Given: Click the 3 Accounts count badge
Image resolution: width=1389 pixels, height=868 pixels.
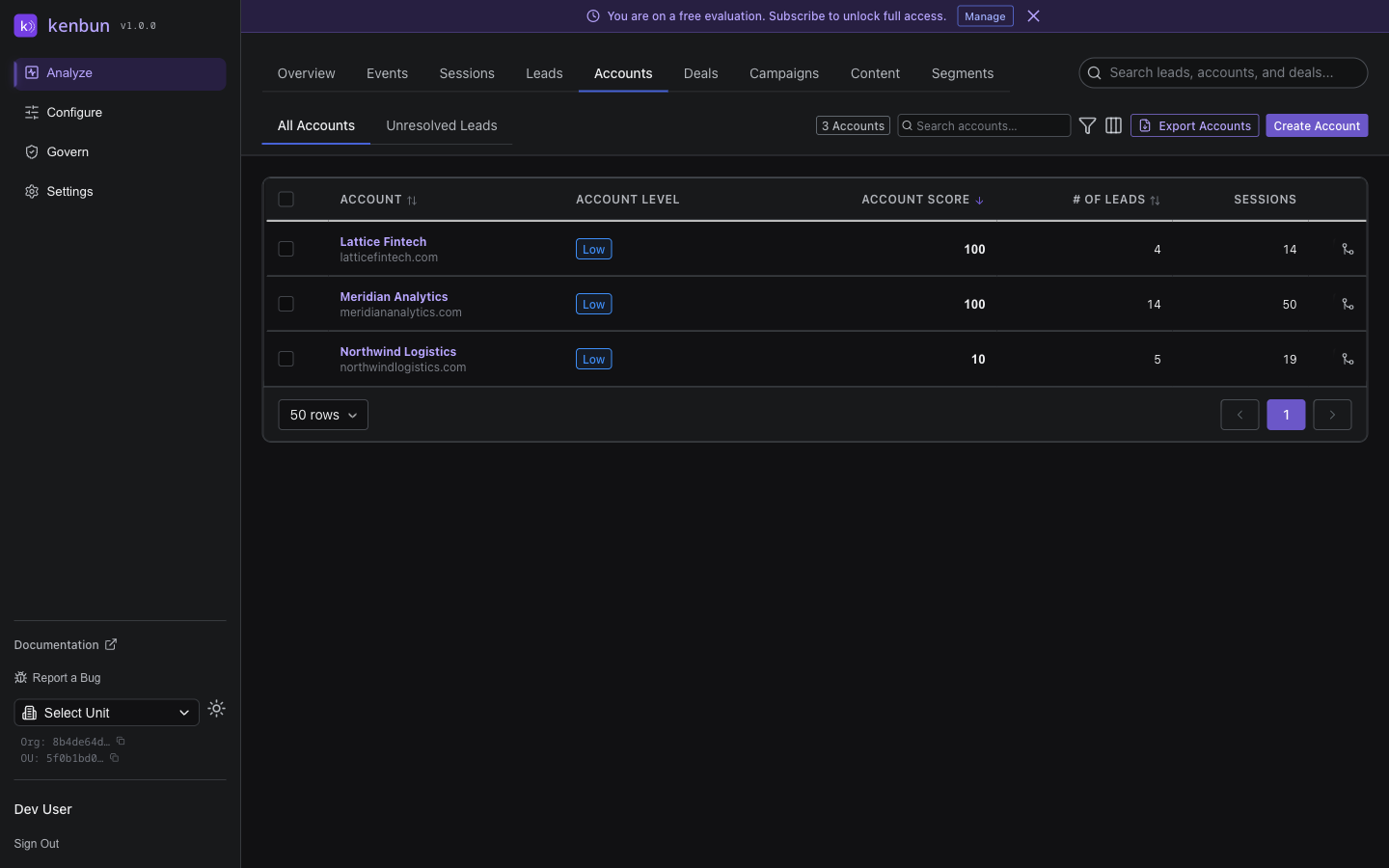Looking at the screenshot, I should point(853,125).
